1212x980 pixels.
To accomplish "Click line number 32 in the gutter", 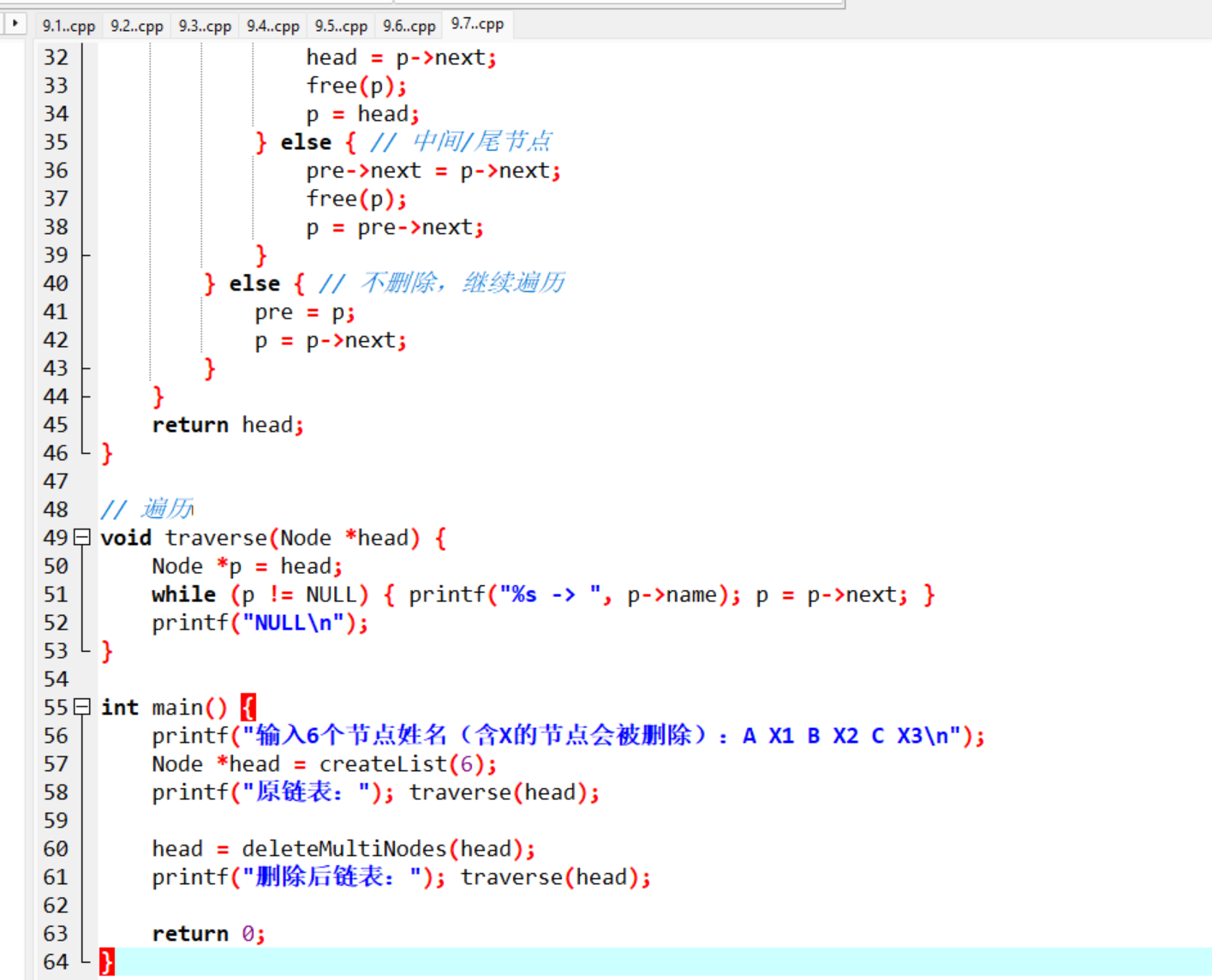I will tap(56, 57).
